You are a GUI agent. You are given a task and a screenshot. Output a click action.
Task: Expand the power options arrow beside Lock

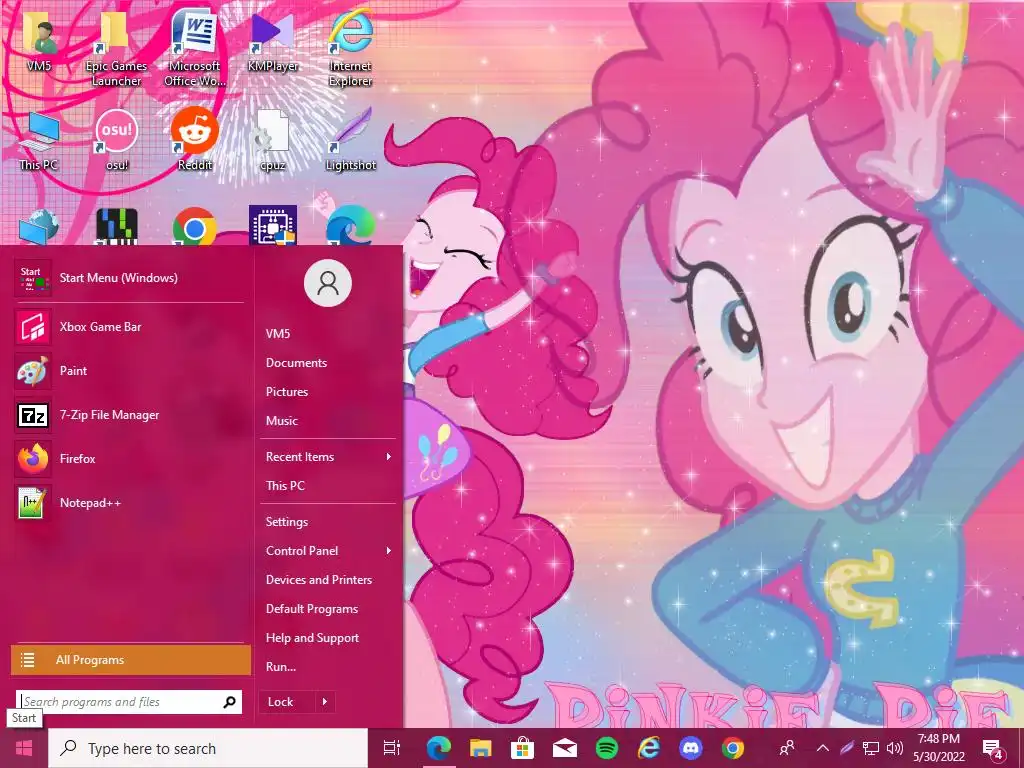pos(325,702)
